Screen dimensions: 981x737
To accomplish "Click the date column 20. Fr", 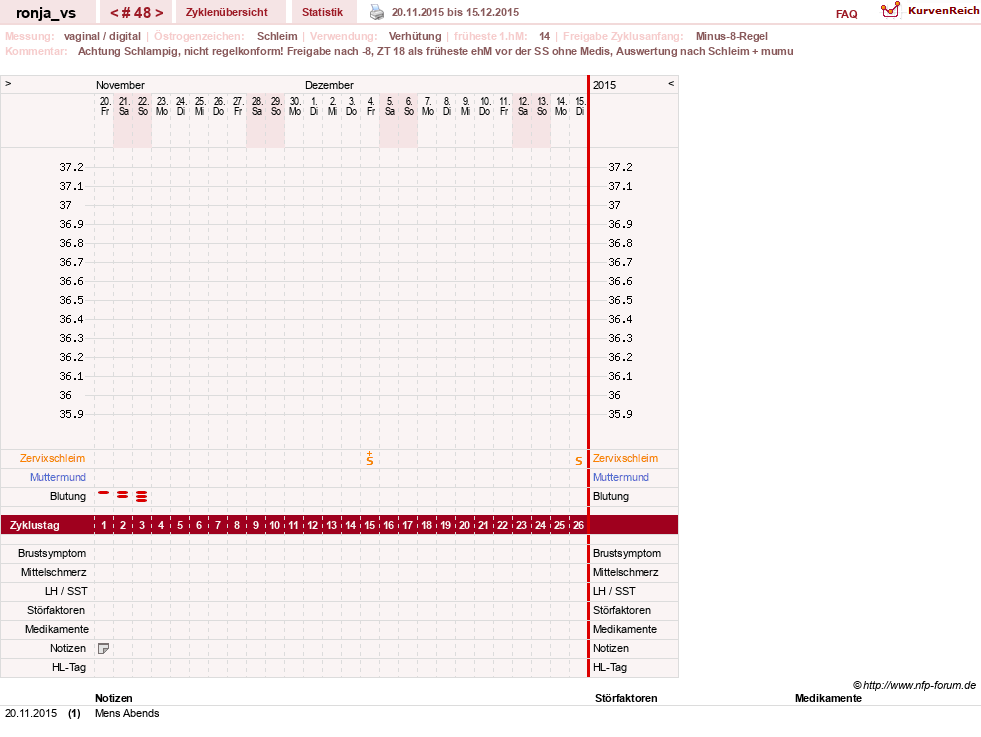I will 104,106.
